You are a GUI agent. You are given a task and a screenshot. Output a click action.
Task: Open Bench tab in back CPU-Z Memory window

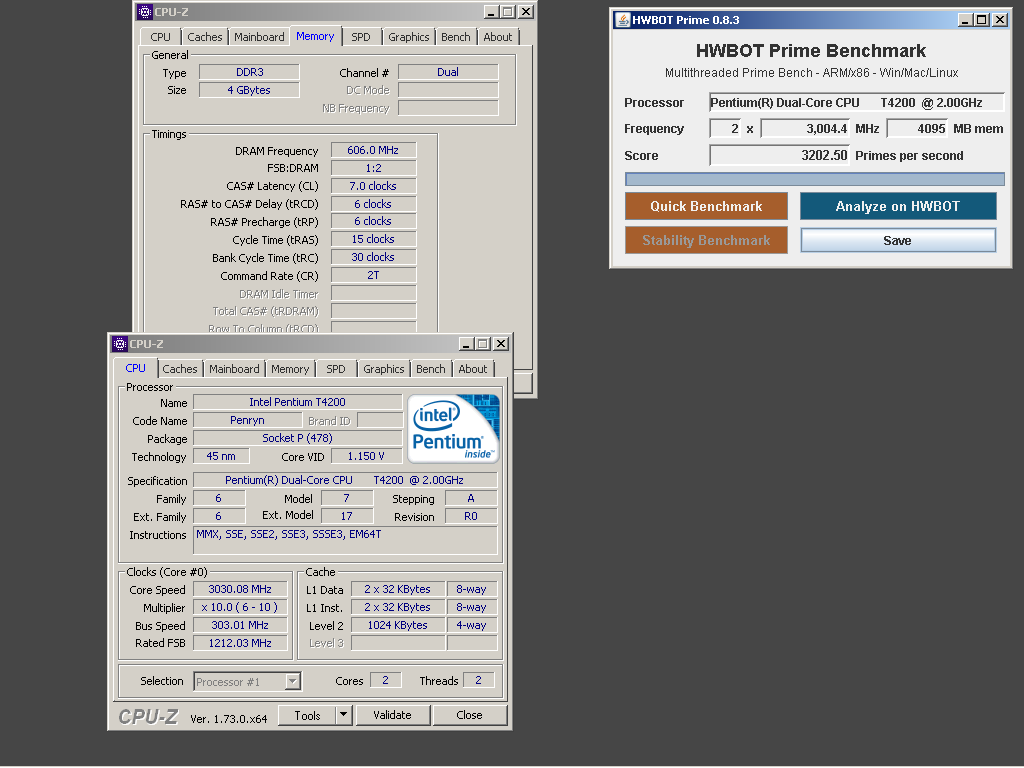pos(456,37)
